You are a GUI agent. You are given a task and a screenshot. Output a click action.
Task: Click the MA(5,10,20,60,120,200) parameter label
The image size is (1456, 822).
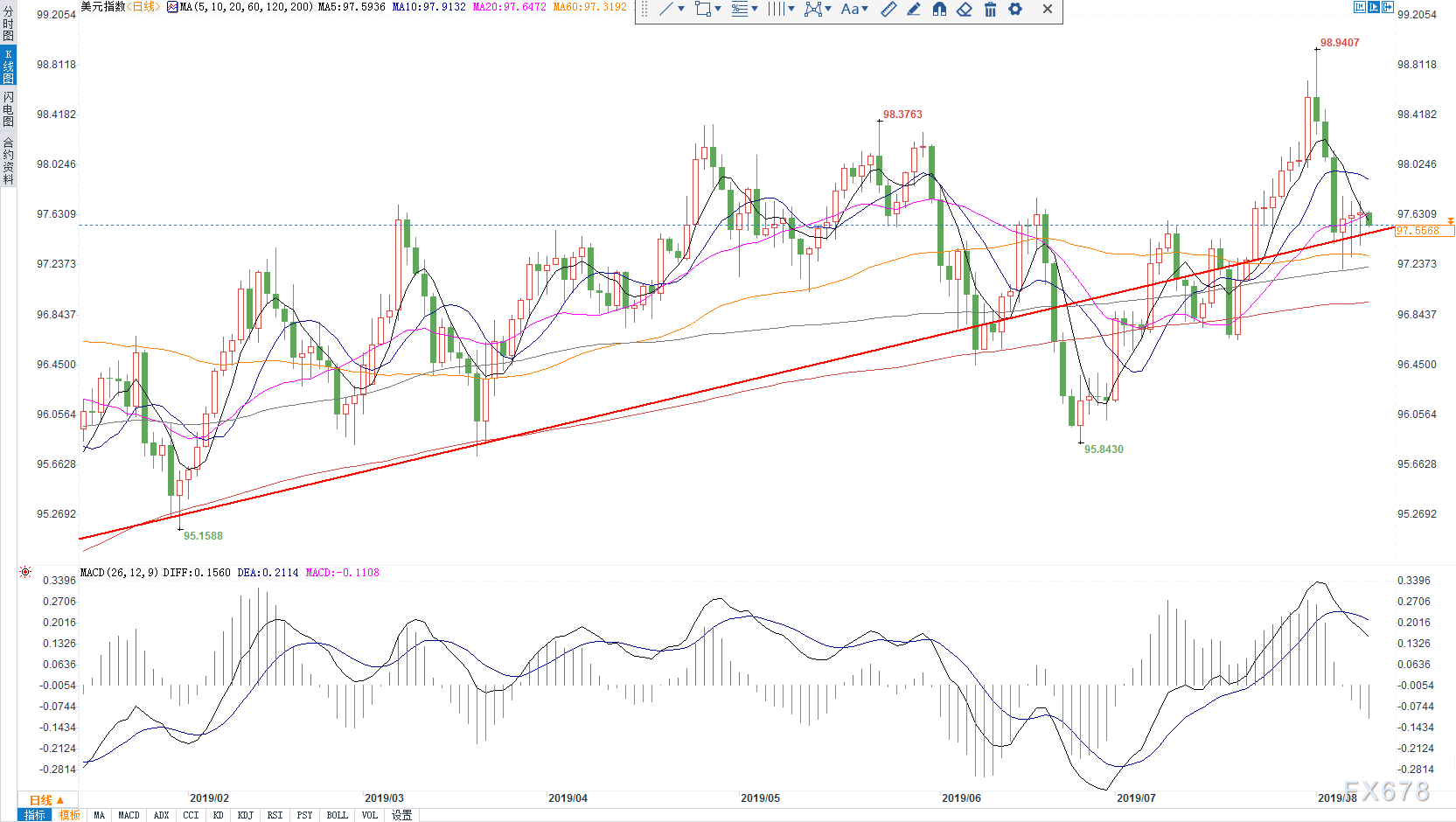pos(247,7)
